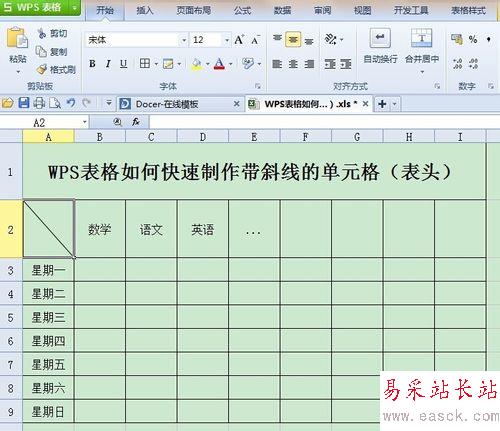The height and width of the screenshot is (431, 500).
Task: Expand the borders dropdown arrow
Action: tap(156, 64)
